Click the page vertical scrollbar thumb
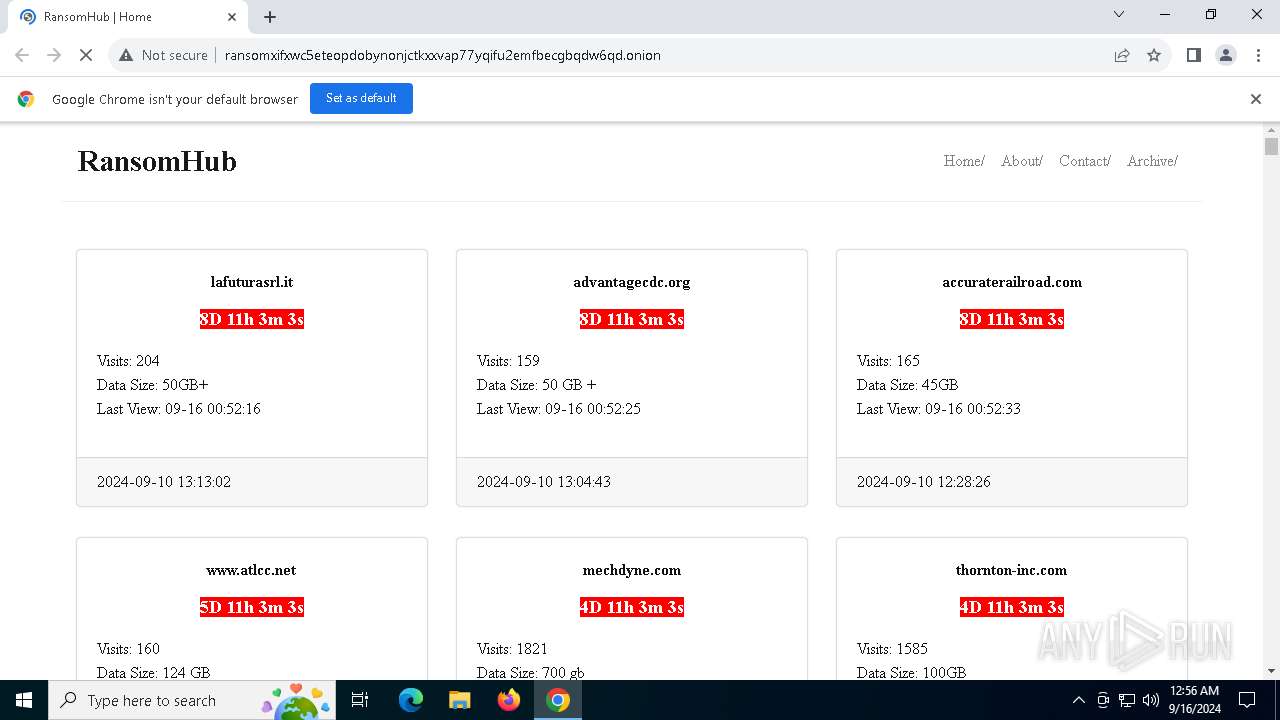 pyautogui.click(x=1271, y=147)
